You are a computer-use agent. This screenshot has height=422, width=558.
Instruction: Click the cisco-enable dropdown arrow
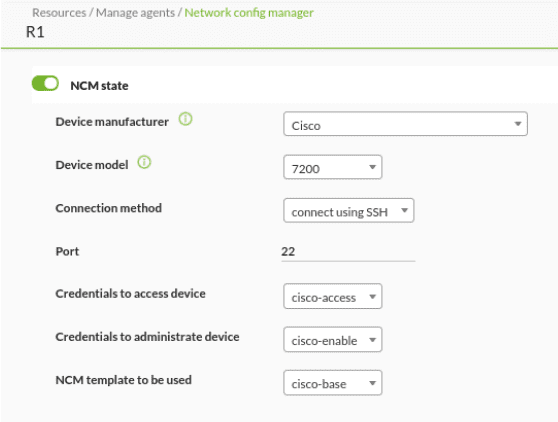(x=372, y=340)
